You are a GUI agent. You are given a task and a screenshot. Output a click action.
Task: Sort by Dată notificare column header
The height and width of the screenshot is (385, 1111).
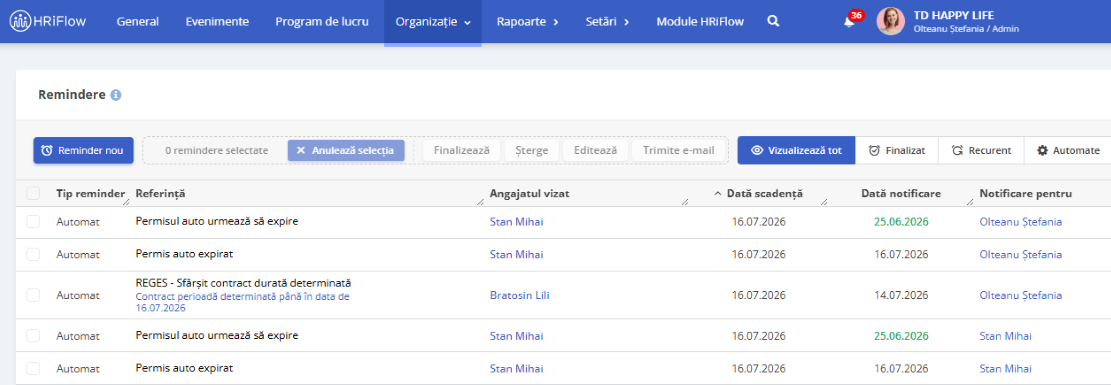click(901, 193)
